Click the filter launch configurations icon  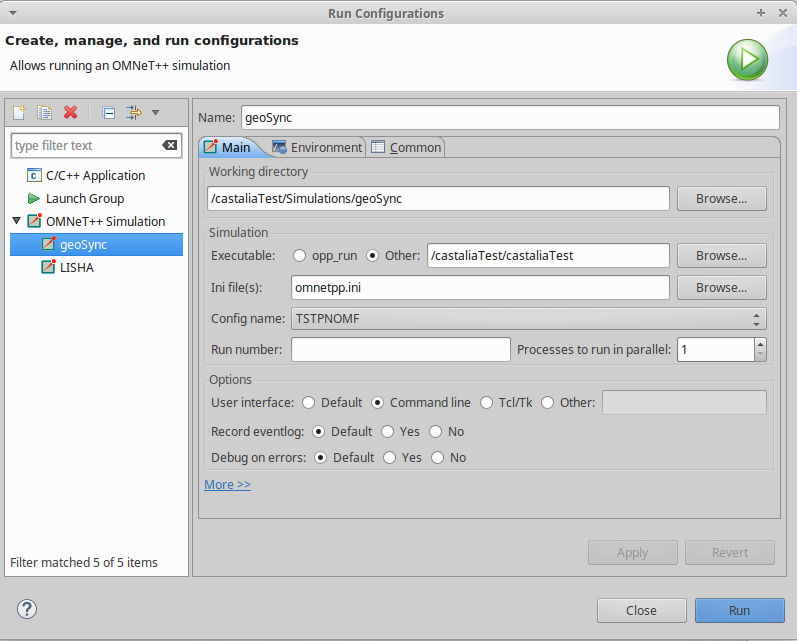coord(134,112)
